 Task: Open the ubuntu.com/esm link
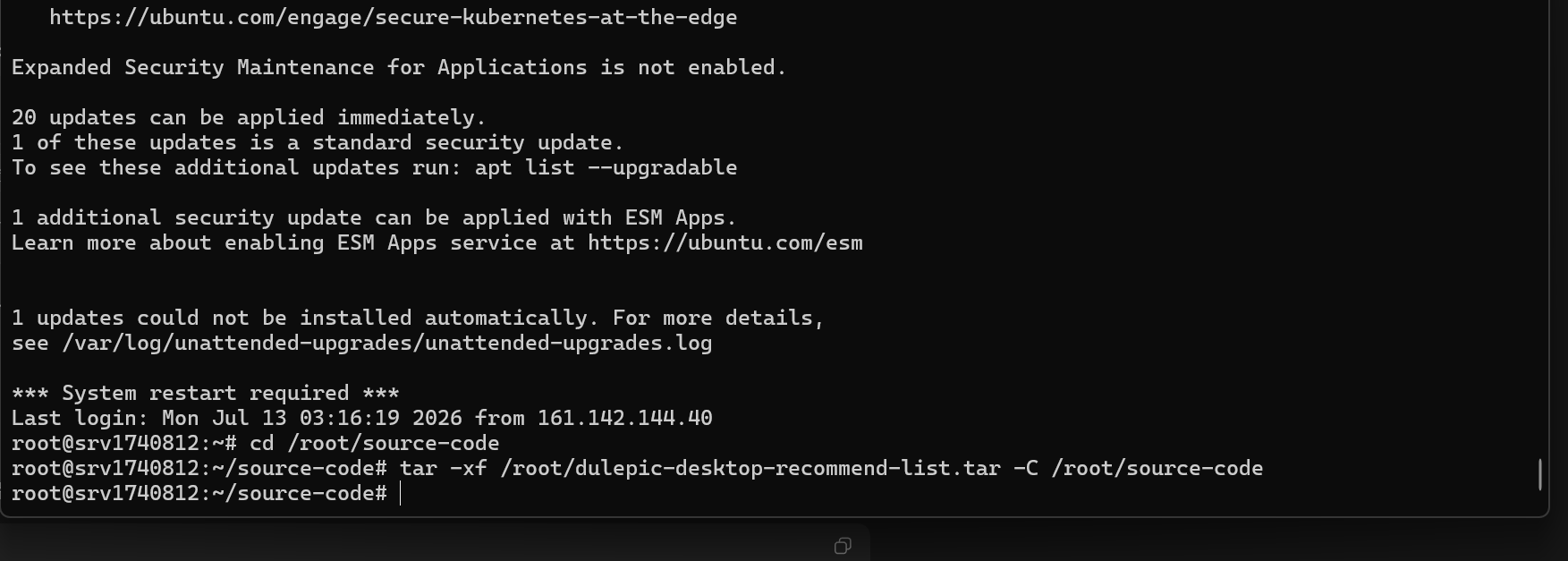(x=725, y=242)
